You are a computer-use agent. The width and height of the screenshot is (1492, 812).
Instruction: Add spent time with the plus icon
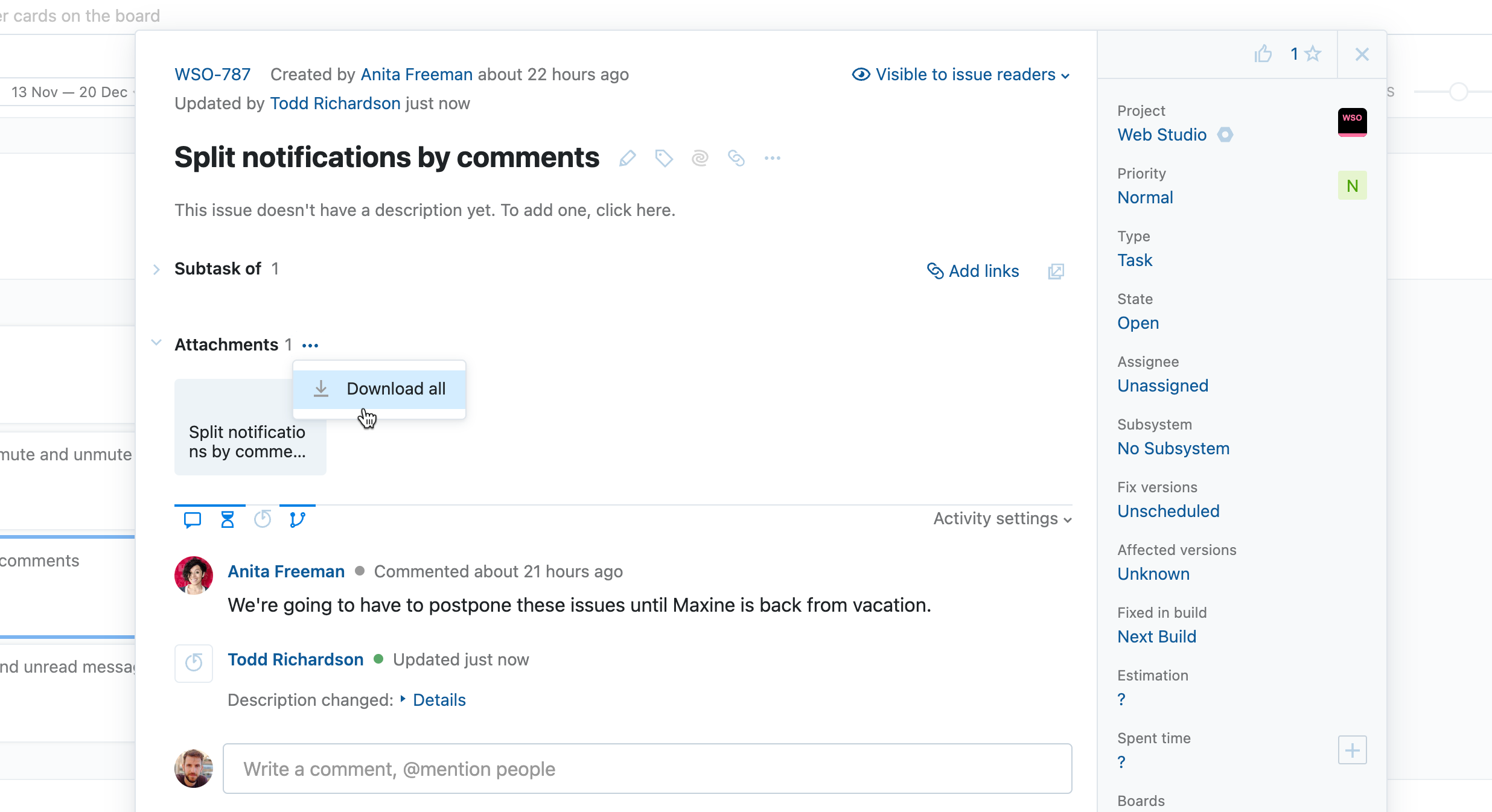tap(1352, 750)
